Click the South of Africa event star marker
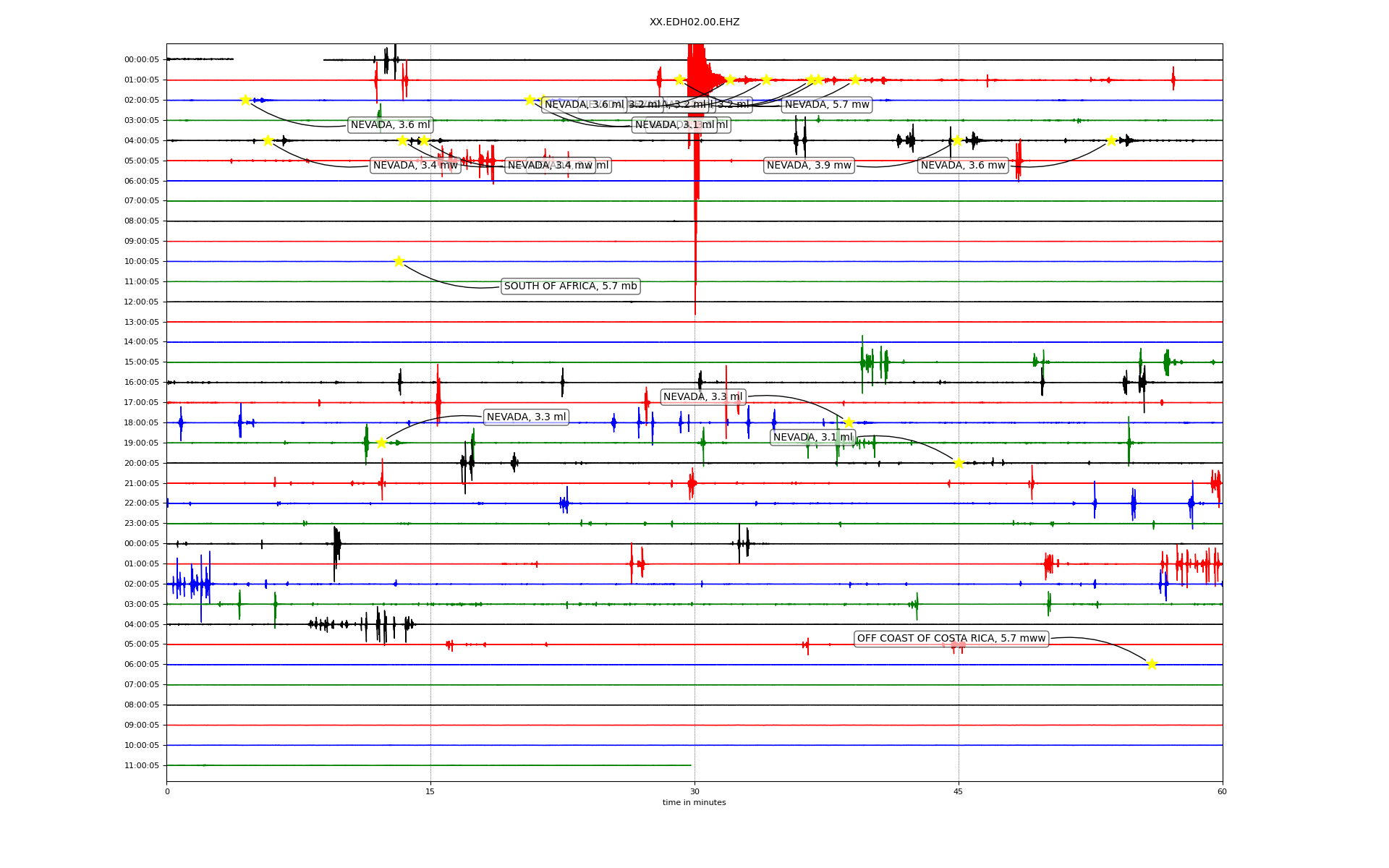Viewport: 1389px width, 868px height. click(399, 261)
